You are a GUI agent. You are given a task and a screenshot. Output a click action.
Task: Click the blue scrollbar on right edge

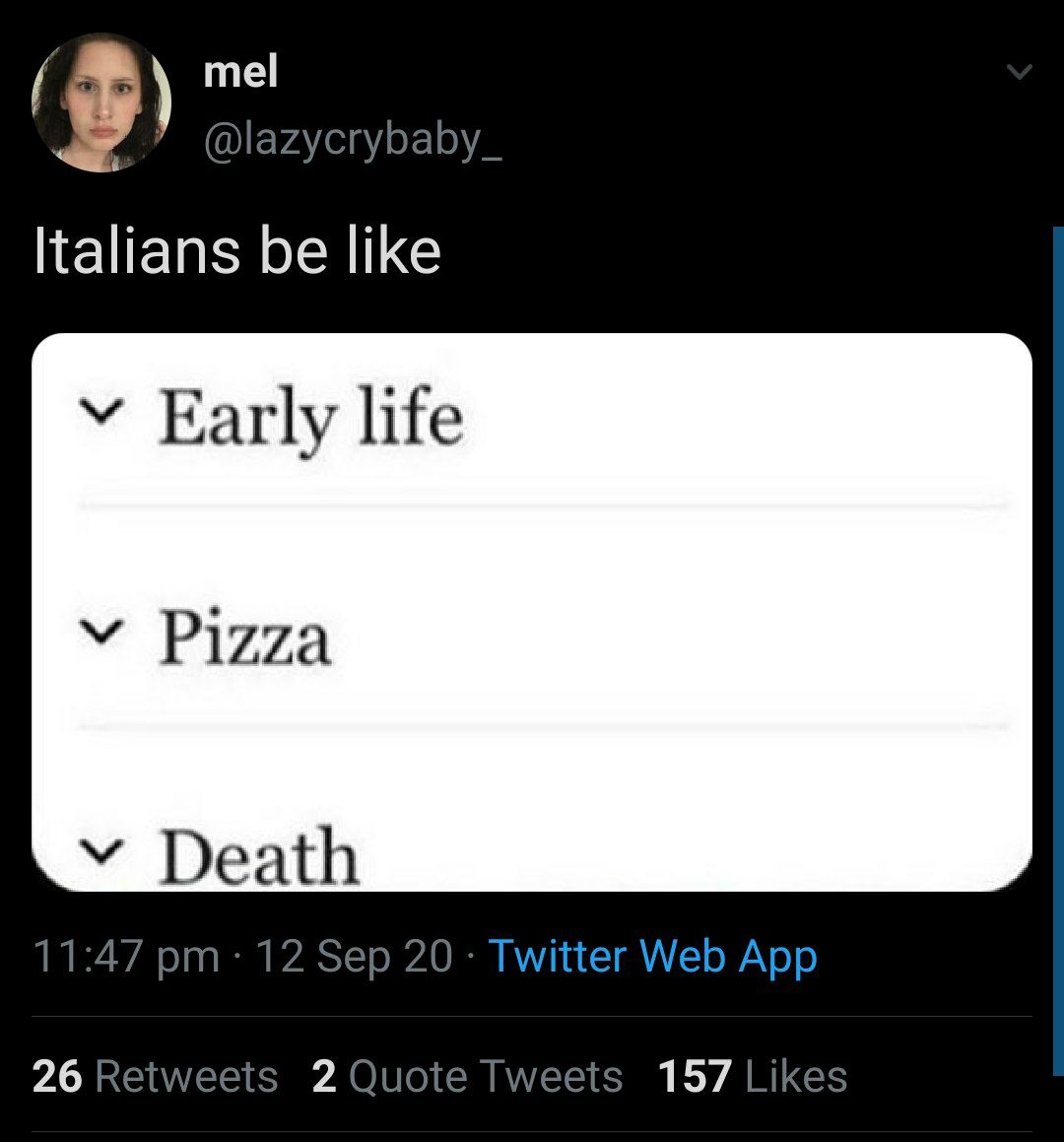click(1058, 640)
